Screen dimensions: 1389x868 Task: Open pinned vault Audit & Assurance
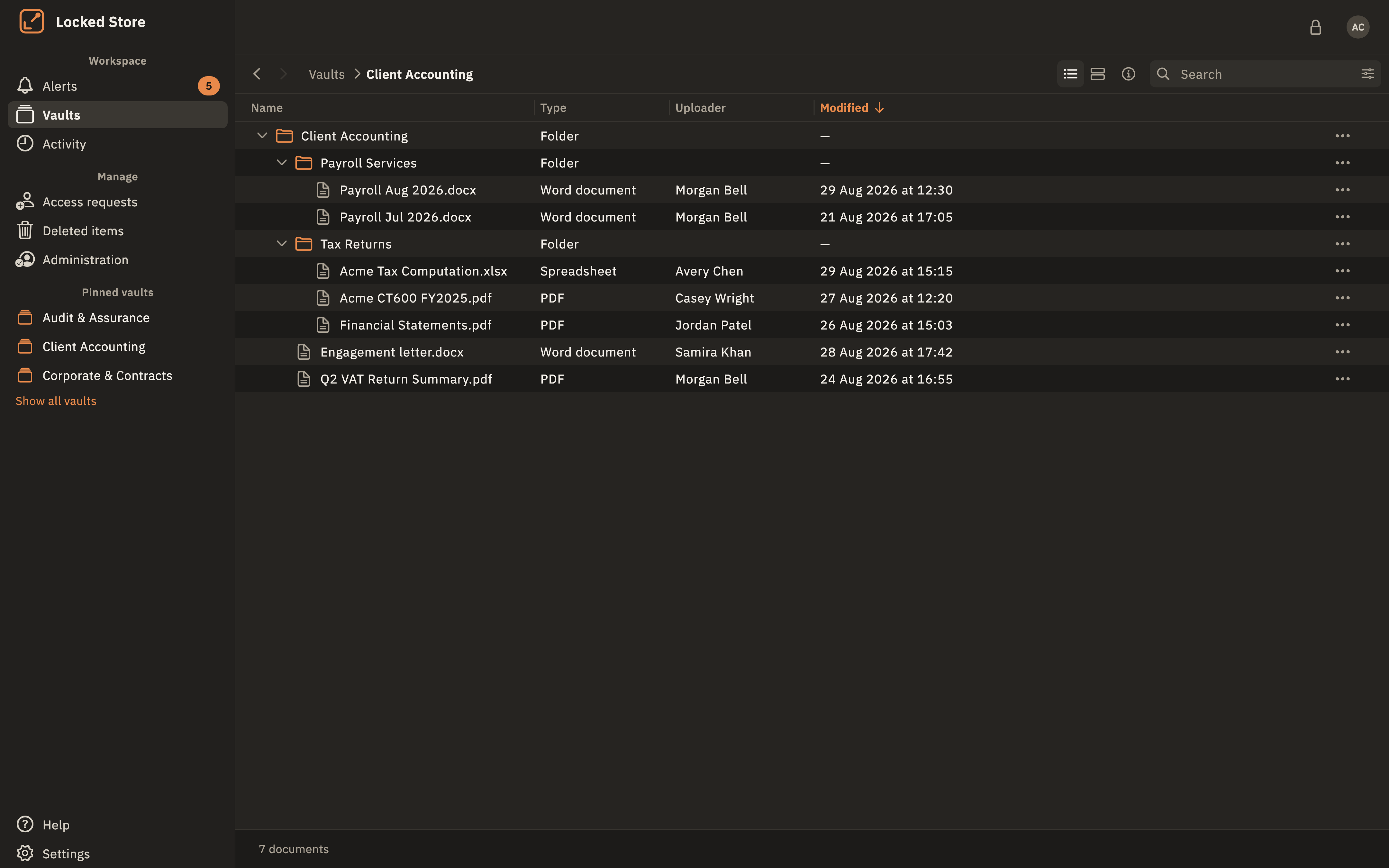tap(118, 318)
